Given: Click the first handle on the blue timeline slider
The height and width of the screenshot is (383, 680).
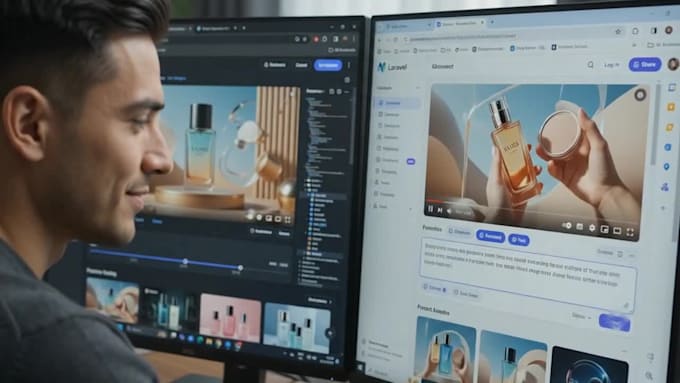Looking at the screenshot, I should 185,262.
